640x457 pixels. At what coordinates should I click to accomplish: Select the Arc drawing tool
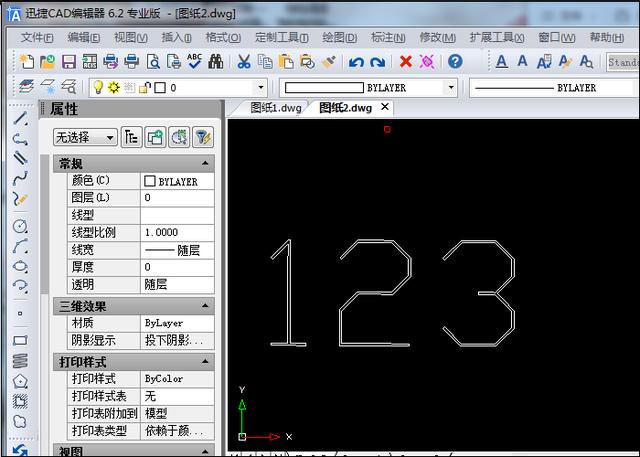pyautogui.click(x=20, y=246)
